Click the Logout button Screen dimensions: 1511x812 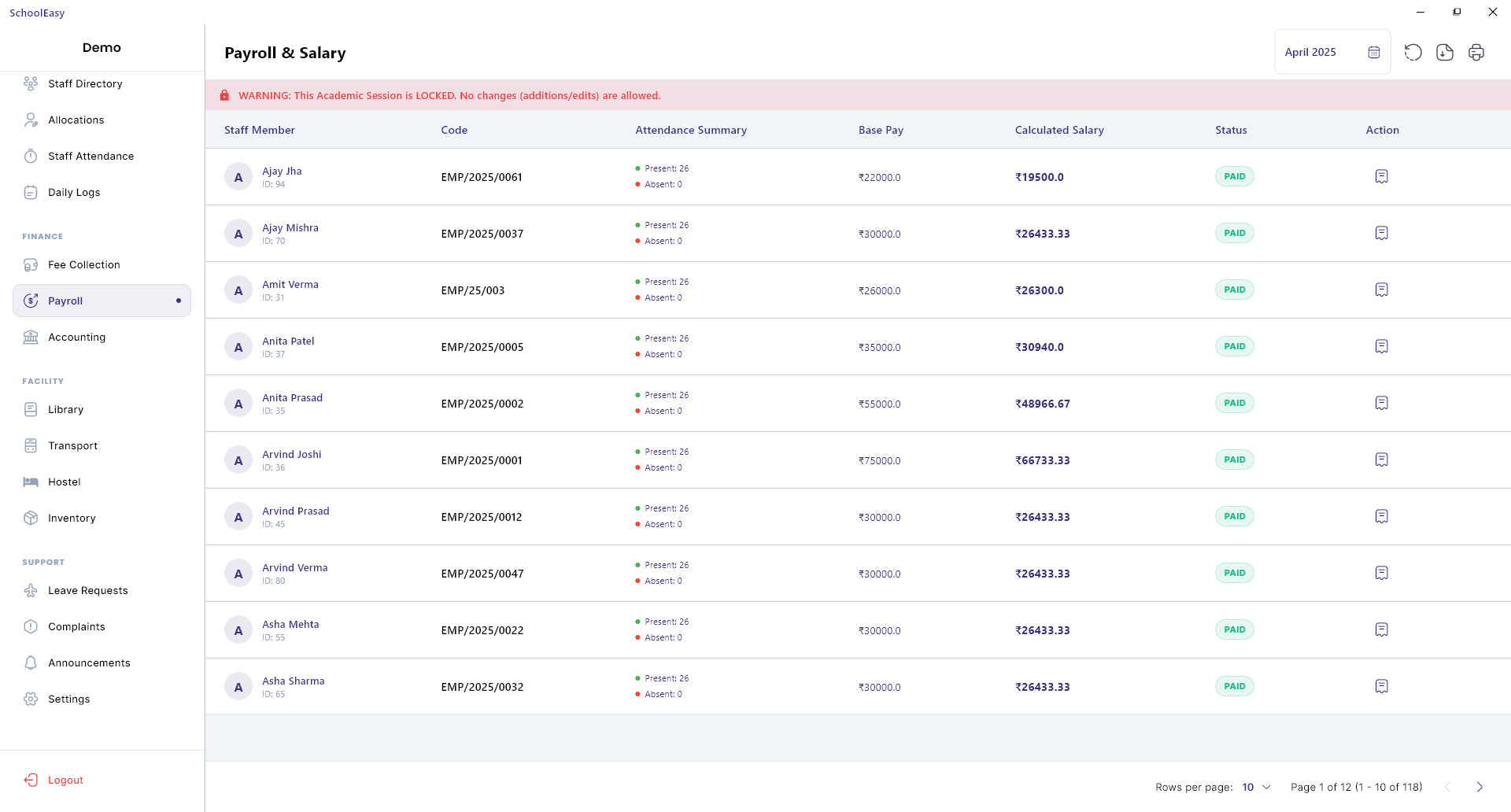pos(54,780)
